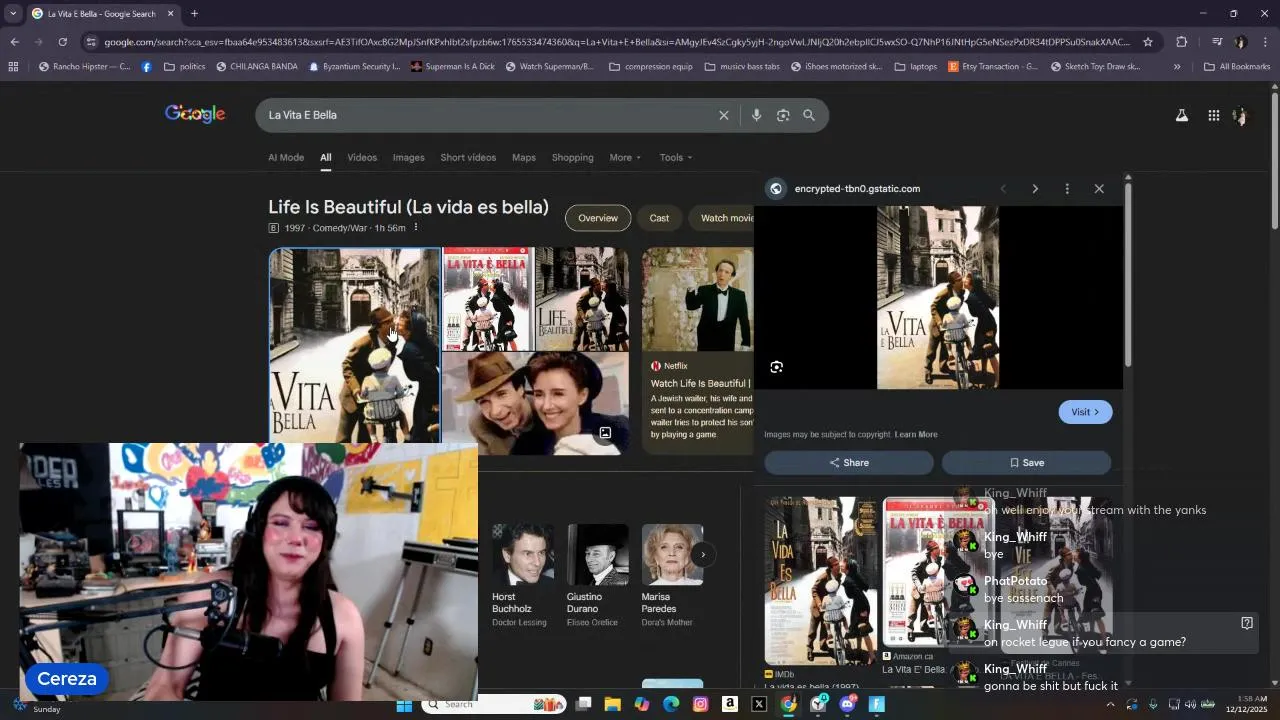
Task: Open the musicv bass tabs bookmark folder
Action: tap(742, 67)
